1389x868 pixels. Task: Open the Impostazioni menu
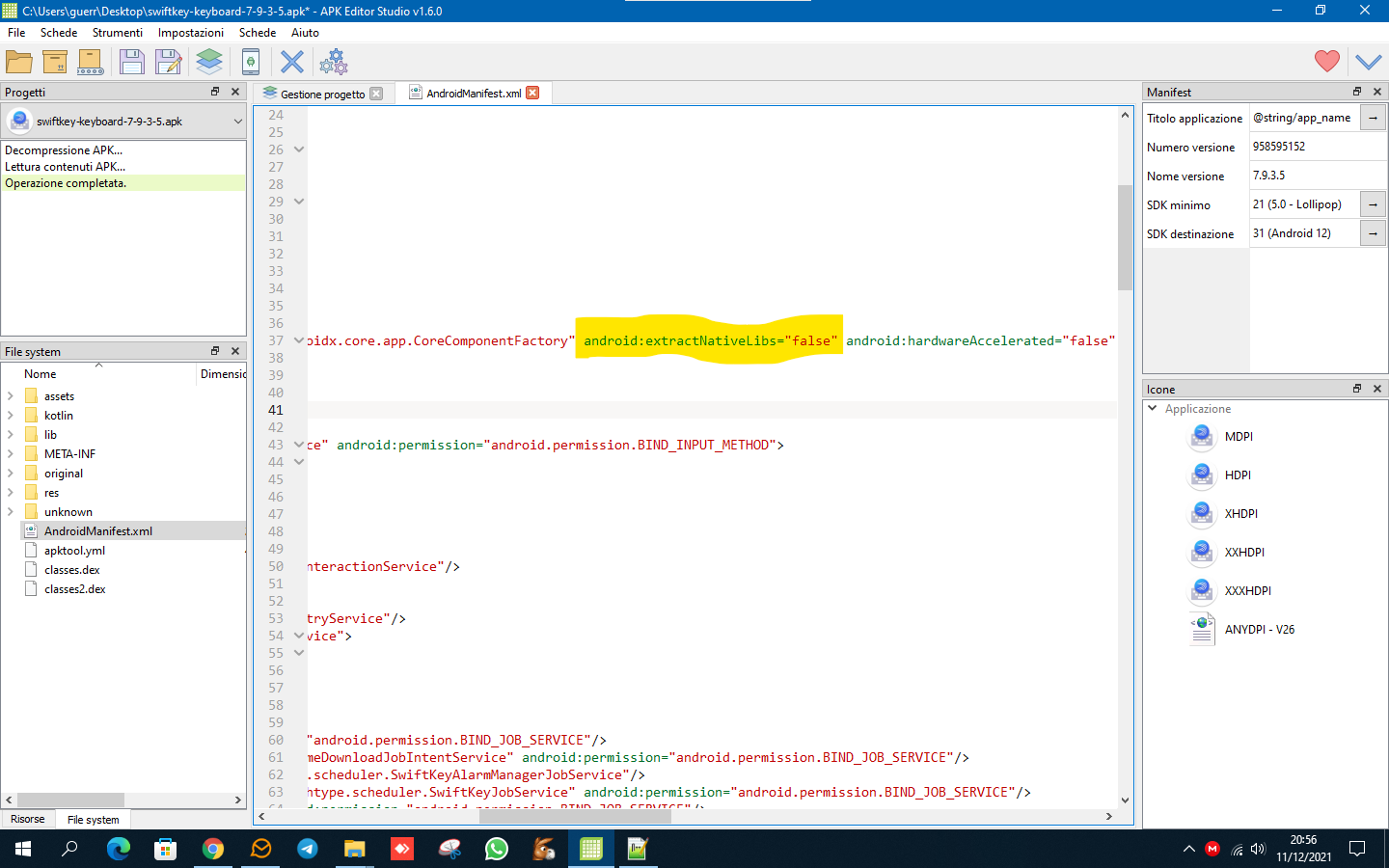click(191, 32)
